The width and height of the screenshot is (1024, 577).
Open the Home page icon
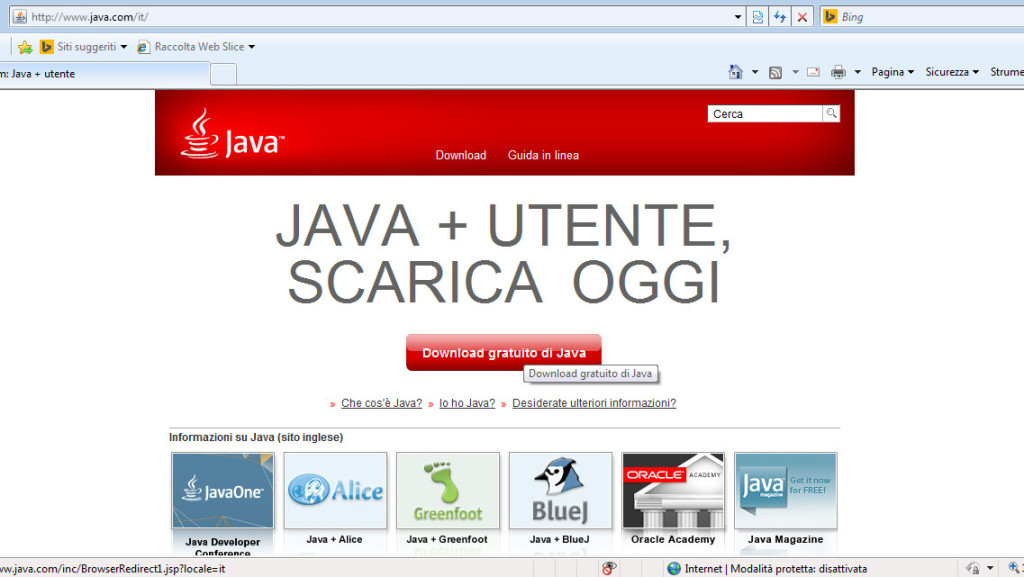coord(735,72)
